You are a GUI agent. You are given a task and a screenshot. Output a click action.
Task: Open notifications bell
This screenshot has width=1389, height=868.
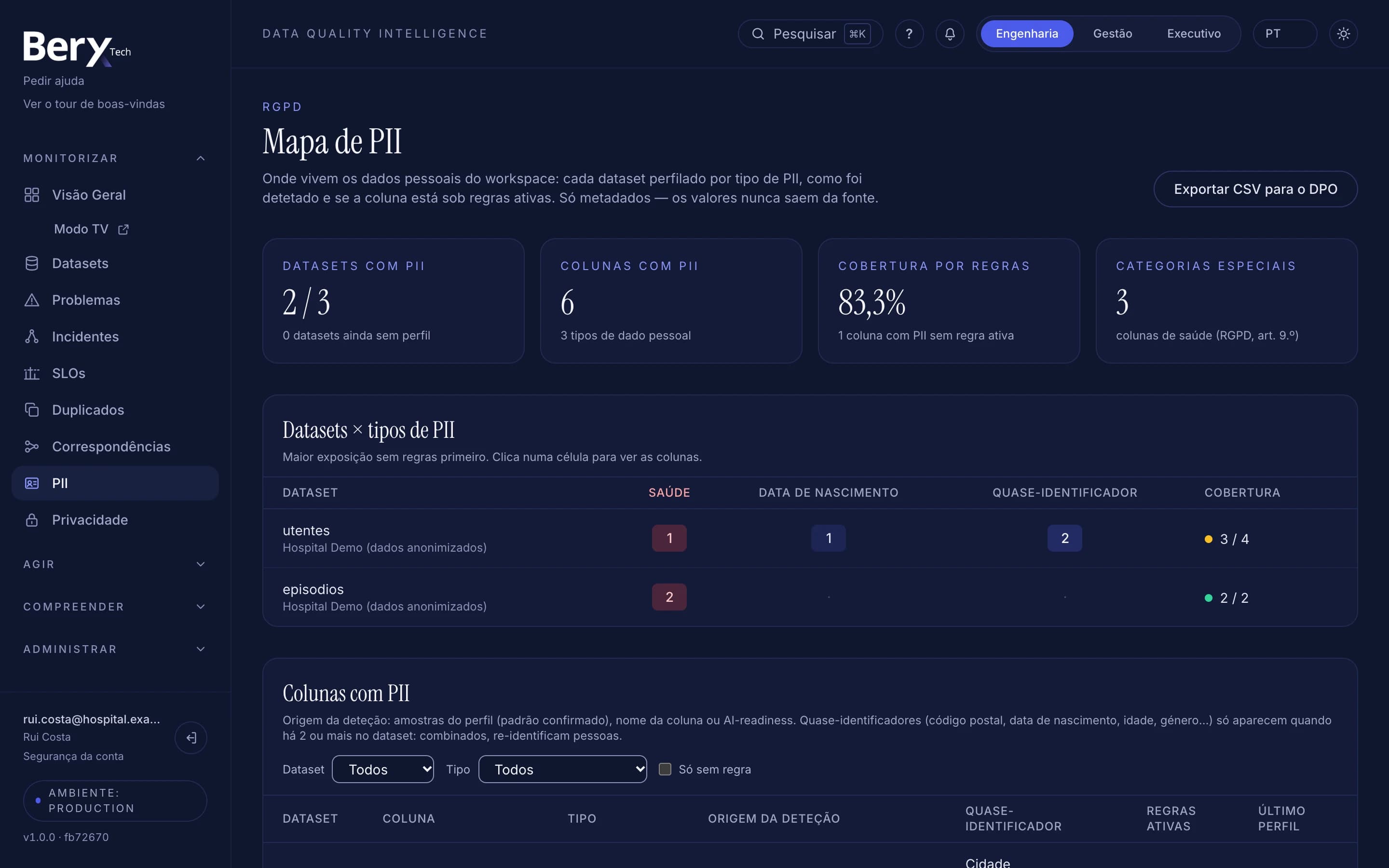coord(950,34)
